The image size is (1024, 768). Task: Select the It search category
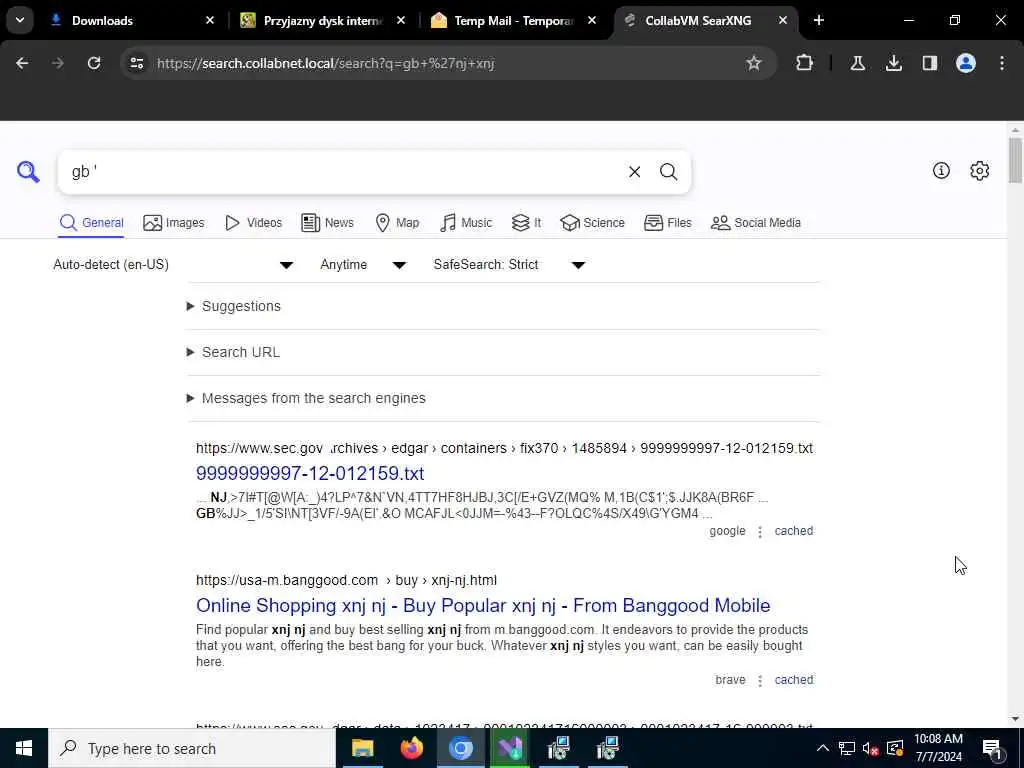(x=526, y=223)
